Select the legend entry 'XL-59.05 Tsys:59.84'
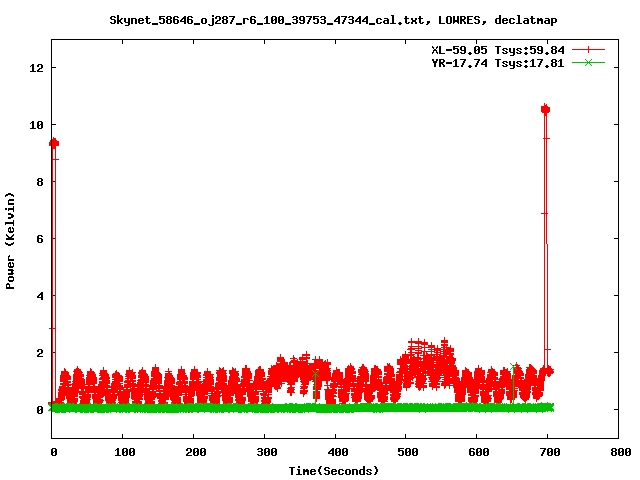The image size is (640, 480). pos(498,50)
